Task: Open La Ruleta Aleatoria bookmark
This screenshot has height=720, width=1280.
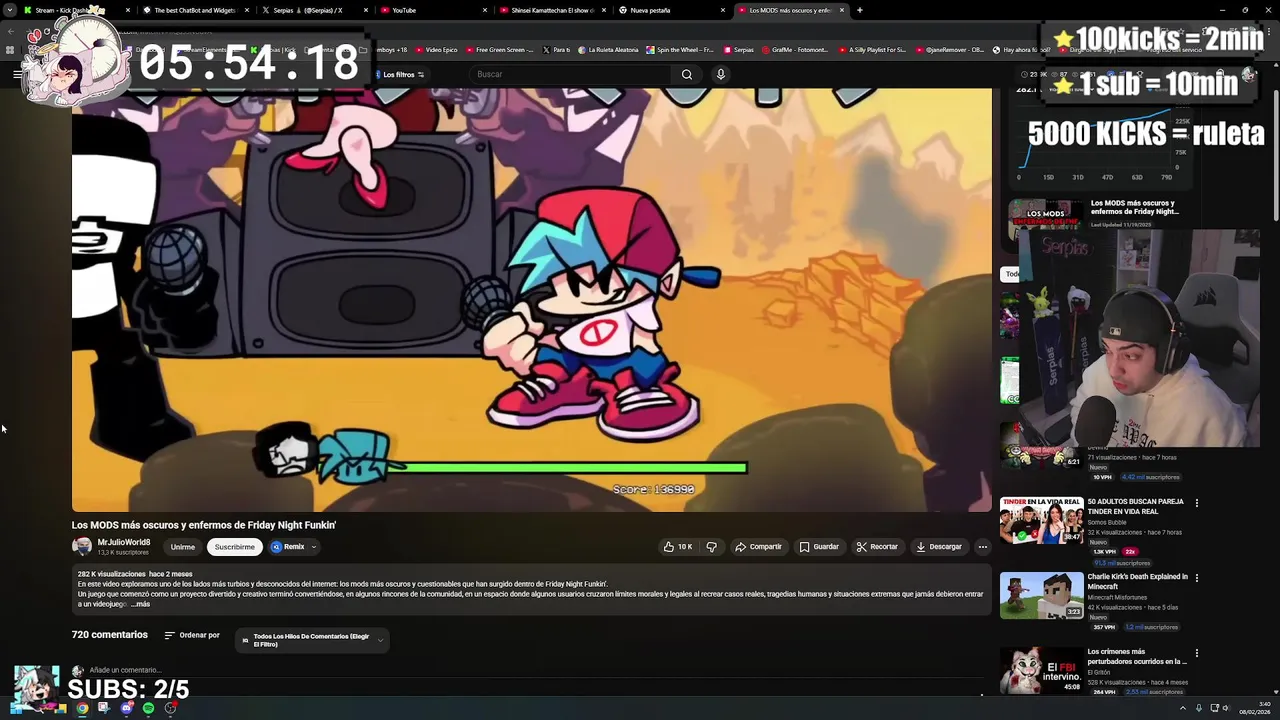Action: [x=610, y=49]
